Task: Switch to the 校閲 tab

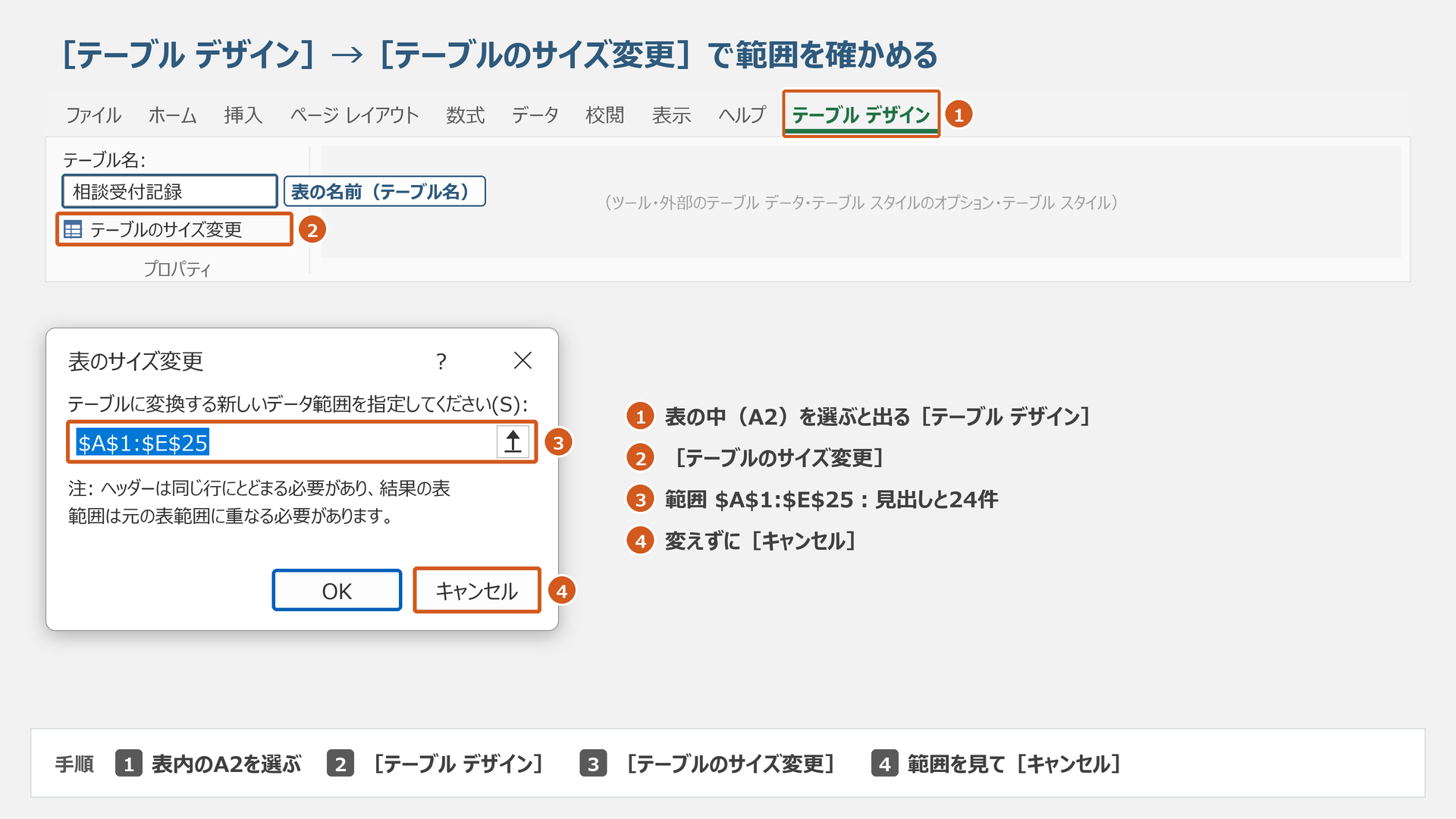Action: (x=604, y=115)
